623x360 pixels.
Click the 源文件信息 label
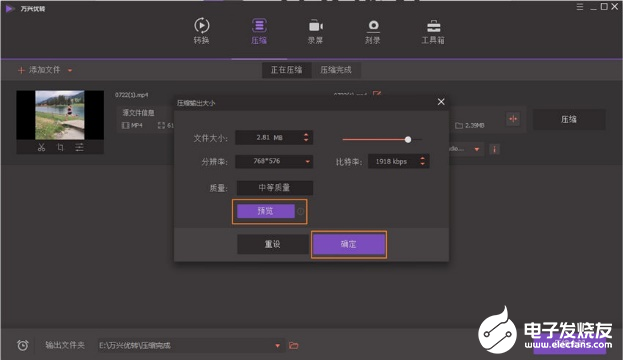click(x=138, y=113)
